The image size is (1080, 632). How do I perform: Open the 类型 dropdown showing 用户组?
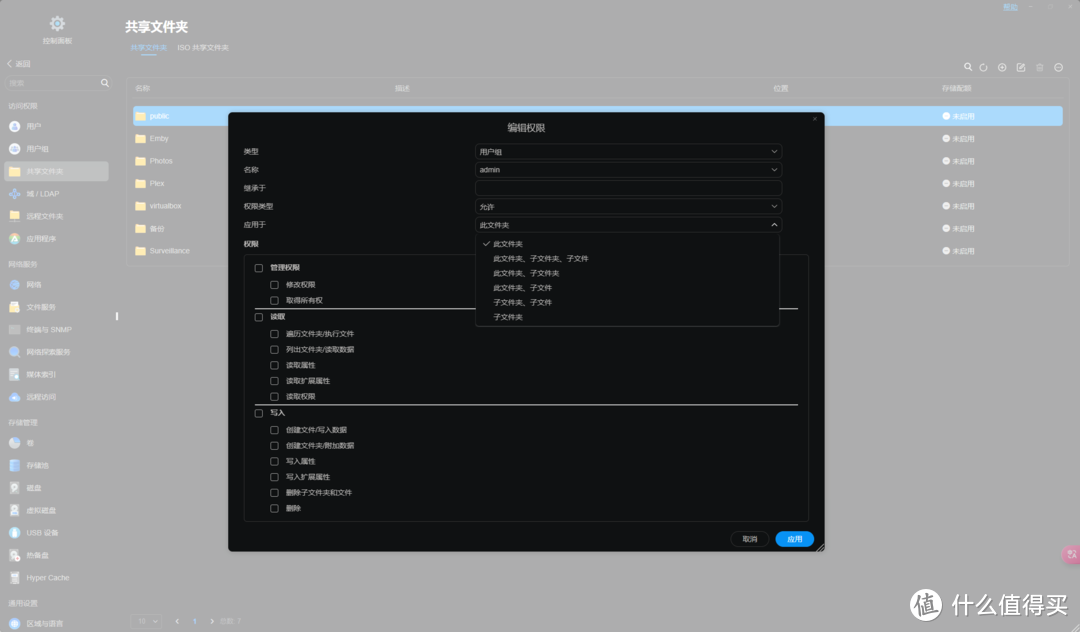click(628, 151)
